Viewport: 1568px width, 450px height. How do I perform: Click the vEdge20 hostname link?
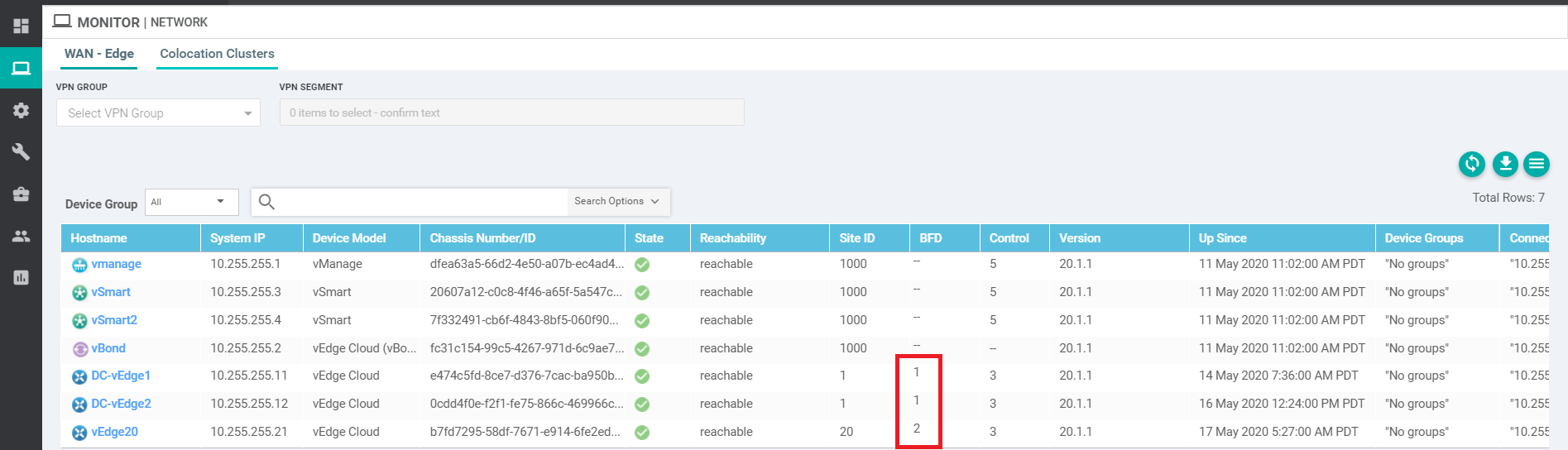[x=114, y=432]
